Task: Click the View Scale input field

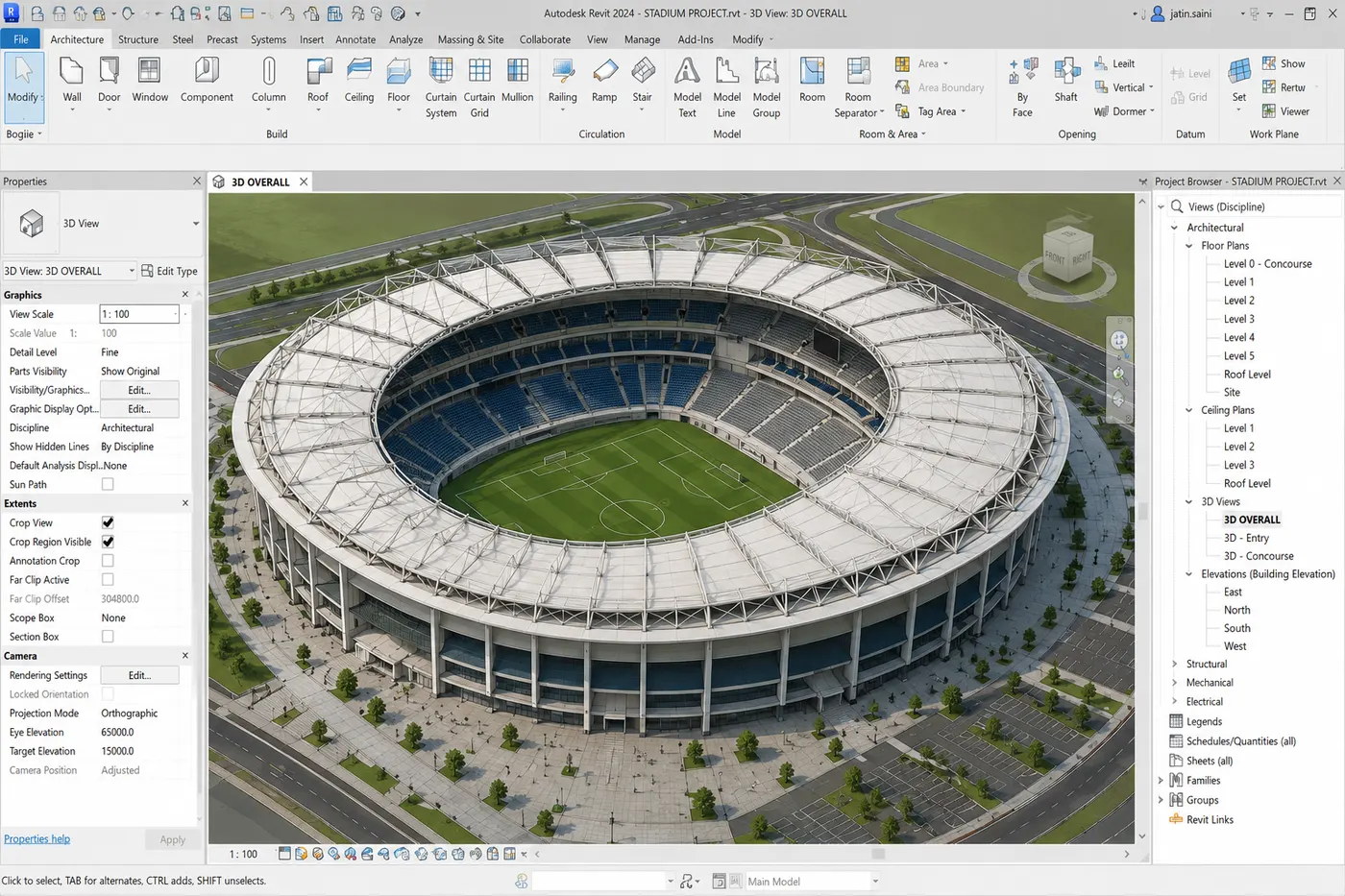Action: pos(139,314)
